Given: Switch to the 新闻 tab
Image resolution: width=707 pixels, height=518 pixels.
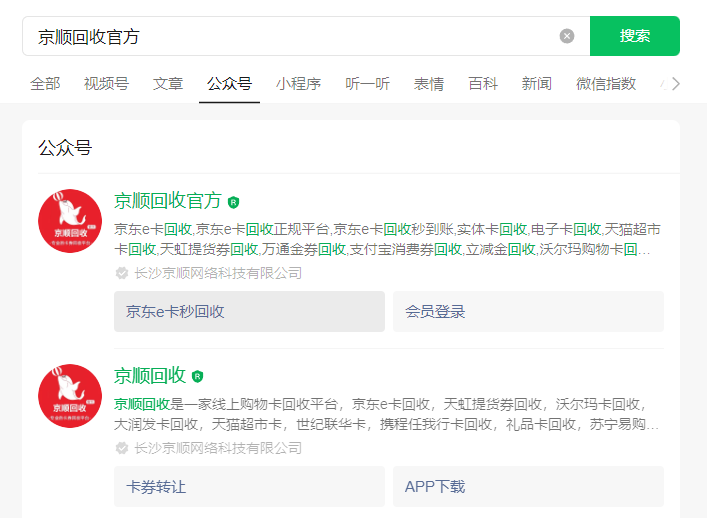Looking at the screenshot, I should pos(537,84).
